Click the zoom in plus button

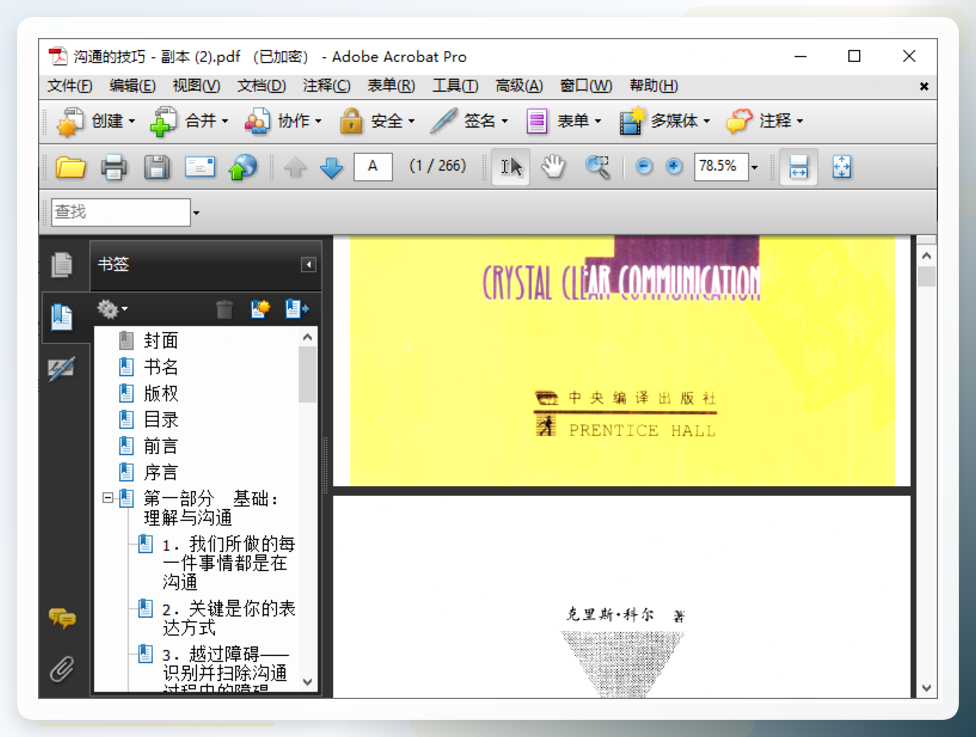(673, 167)
